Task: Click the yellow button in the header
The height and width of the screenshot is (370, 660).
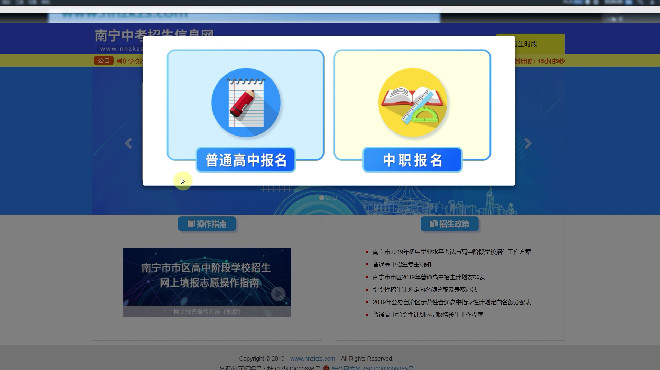Action: pos(530,44)
